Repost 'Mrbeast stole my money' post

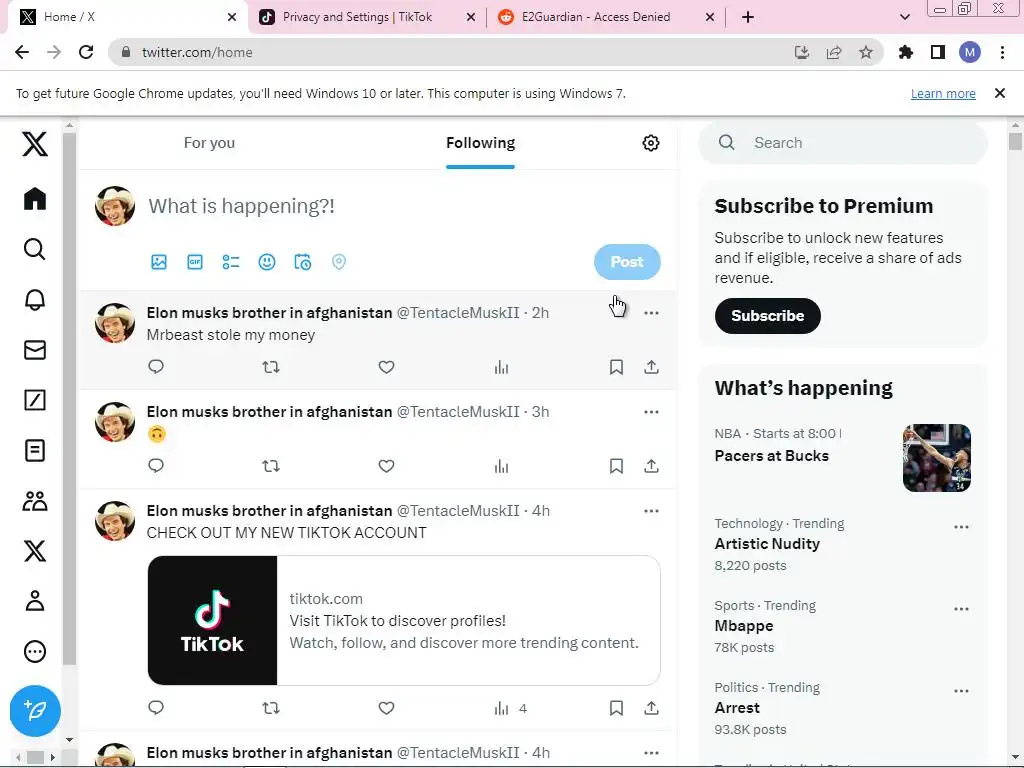click(x=271, y=367)
